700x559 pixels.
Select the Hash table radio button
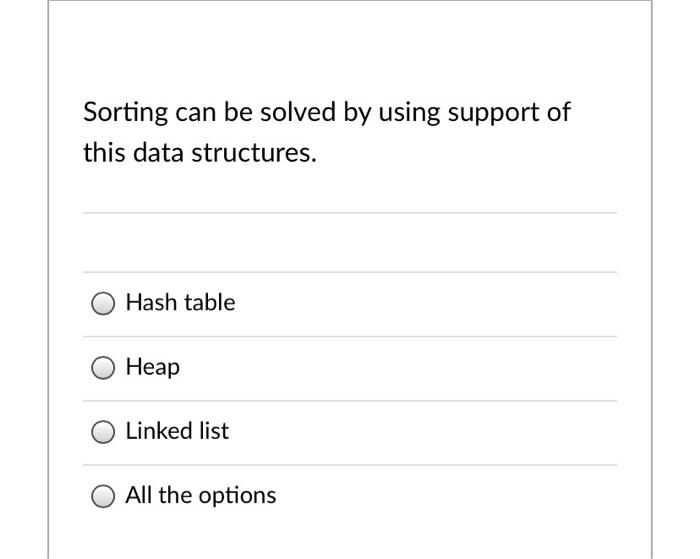point(103,304)
